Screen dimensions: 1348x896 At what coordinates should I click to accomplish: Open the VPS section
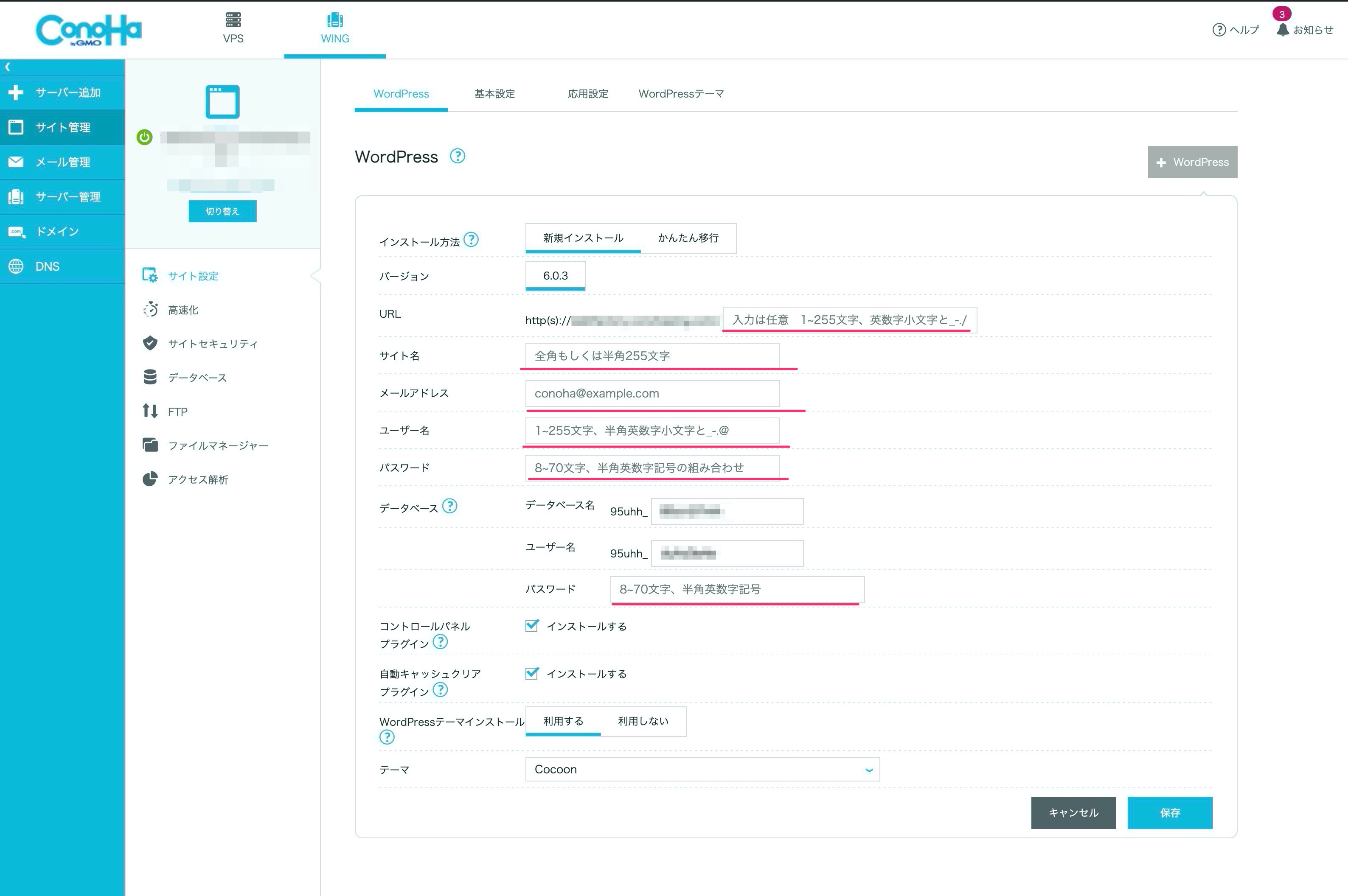tap(233, 28)
